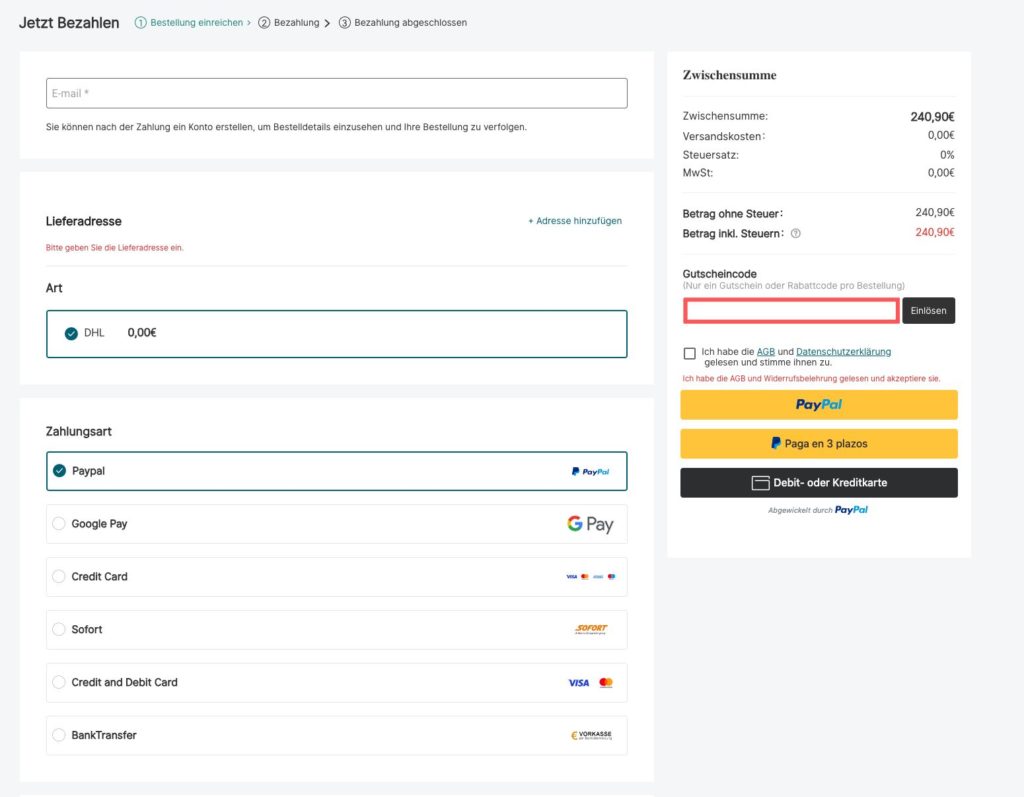
Task: Click the 'Abgewickelt durch PayPal' text
Action: (x=818, y=510)
